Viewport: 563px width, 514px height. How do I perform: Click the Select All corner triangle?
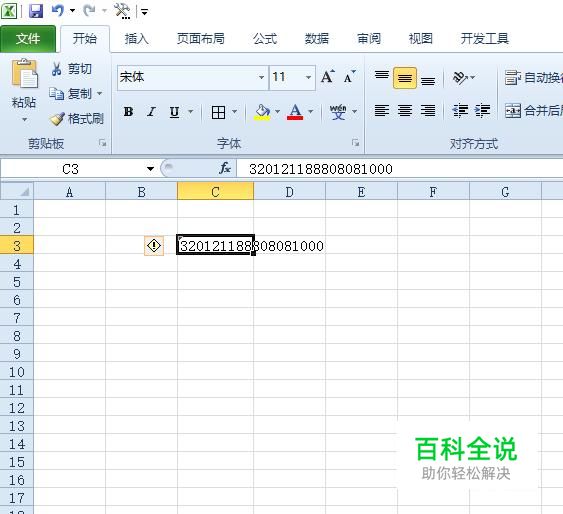pyautogui.click(x=24, y=192)
